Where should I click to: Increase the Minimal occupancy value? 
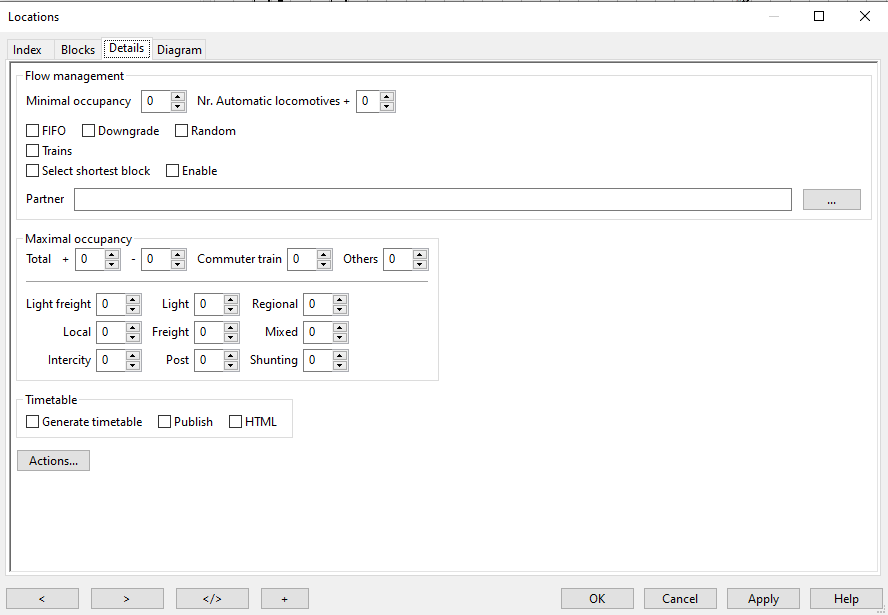178,97
